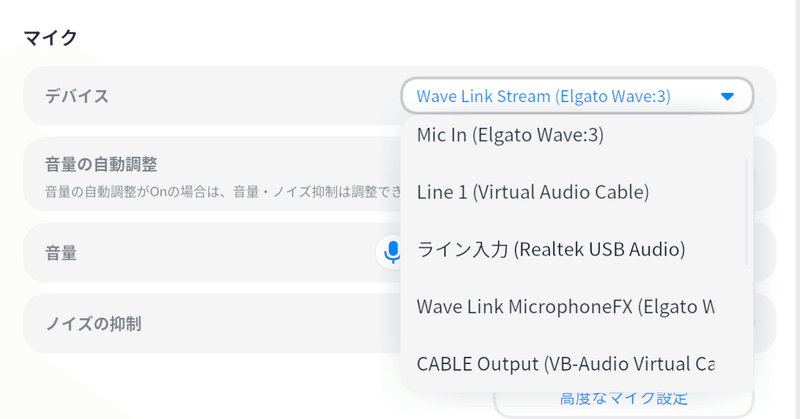Select Mic In (Elgato Wave:3) option
Image resolution: width=800 pixels, height=419 pixels.
pyautogui.click(x=511, y=134)
